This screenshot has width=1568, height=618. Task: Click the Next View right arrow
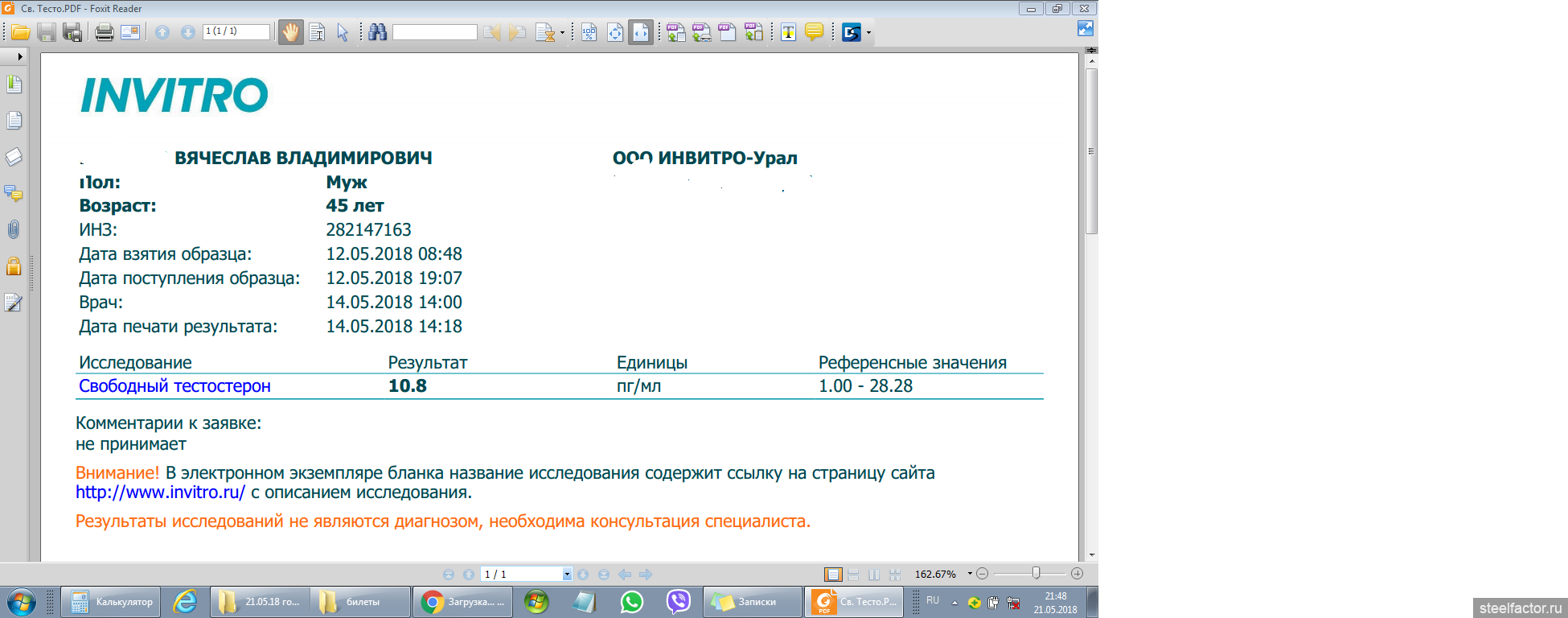pos(645,575)
